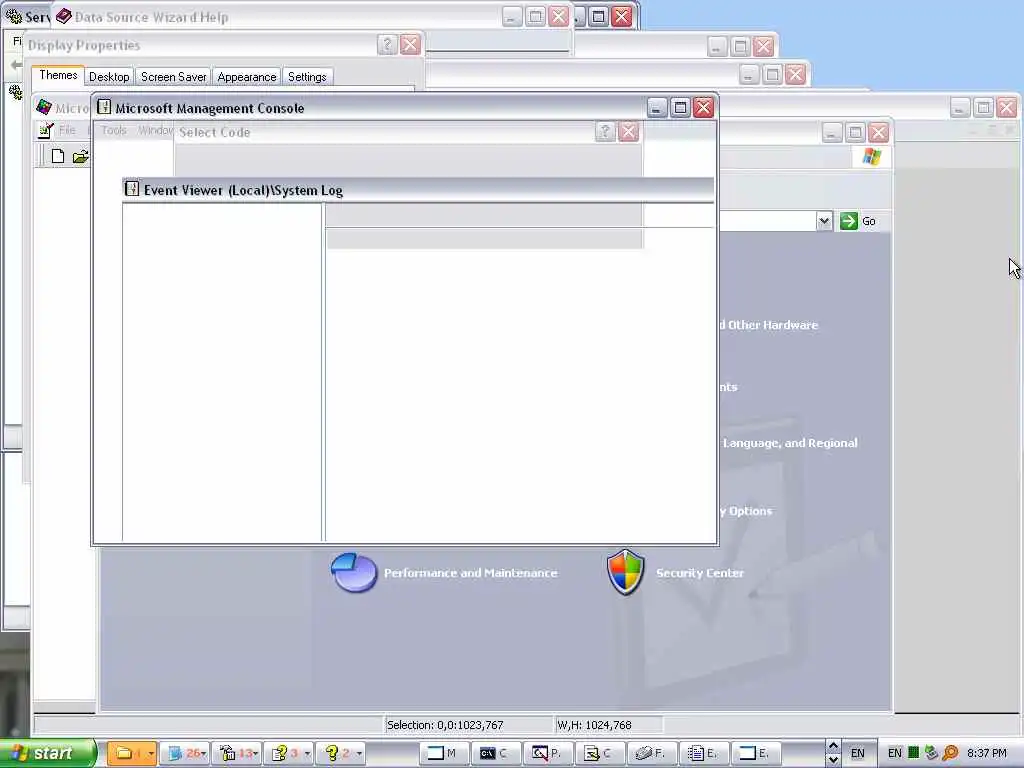Click the Selection 0,0:1023,767 status text
Viewport: 1024px width, 768px height.
(445, 725)
